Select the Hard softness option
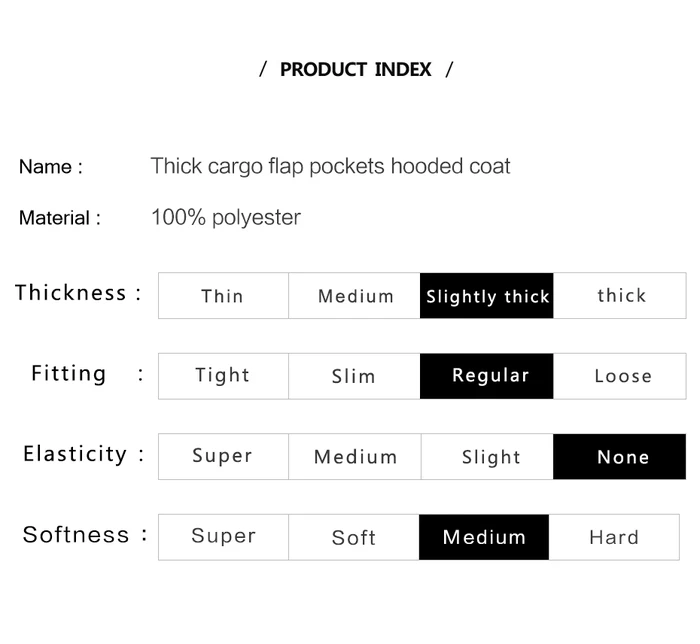700x644 pixels. 614,537
